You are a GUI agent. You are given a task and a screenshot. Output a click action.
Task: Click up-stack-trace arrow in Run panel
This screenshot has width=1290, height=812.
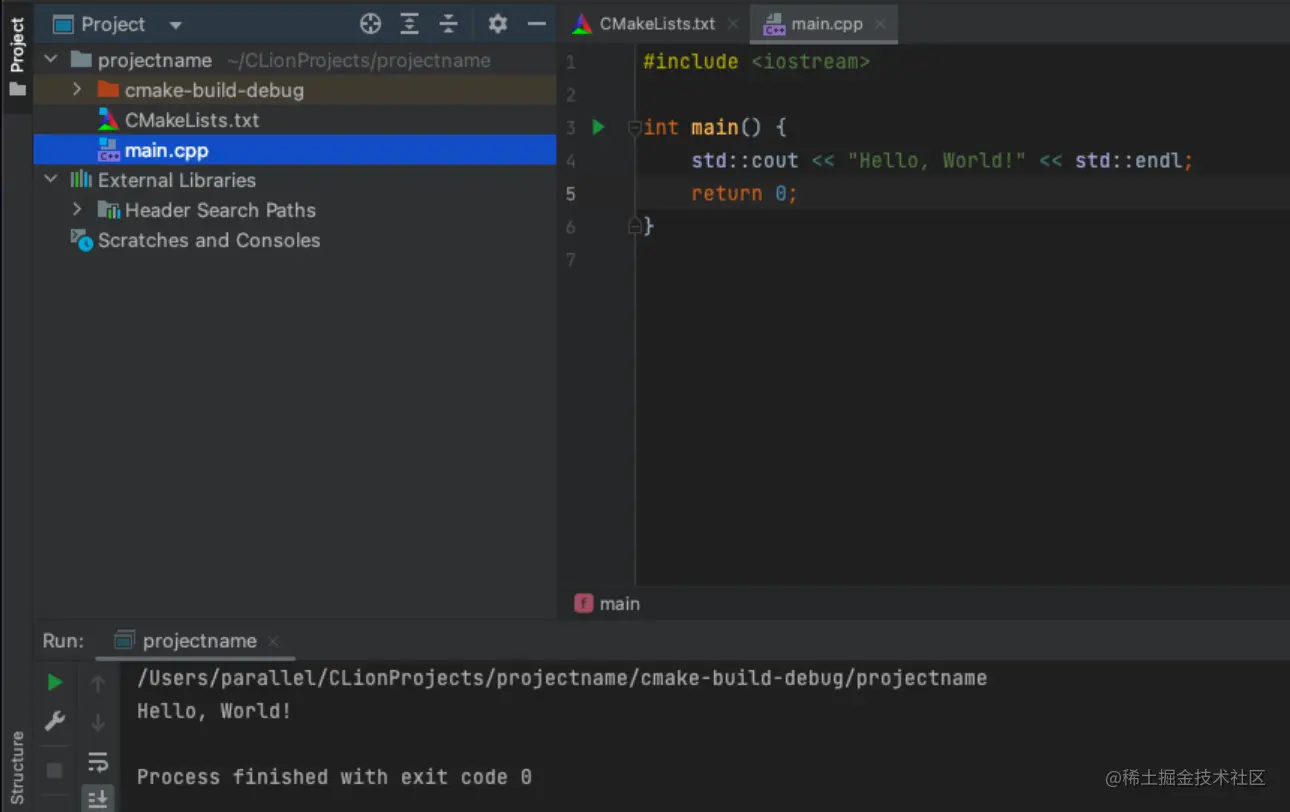[x=98, y=684]
